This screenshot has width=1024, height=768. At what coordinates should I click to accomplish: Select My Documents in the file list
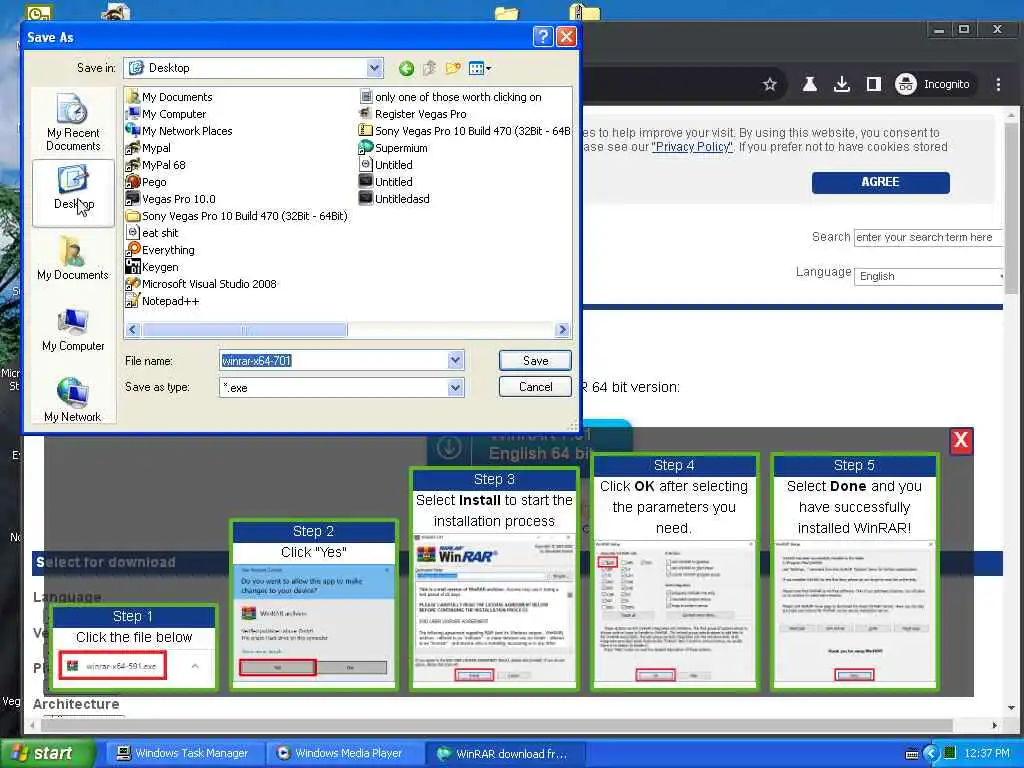tap(170, 97)
